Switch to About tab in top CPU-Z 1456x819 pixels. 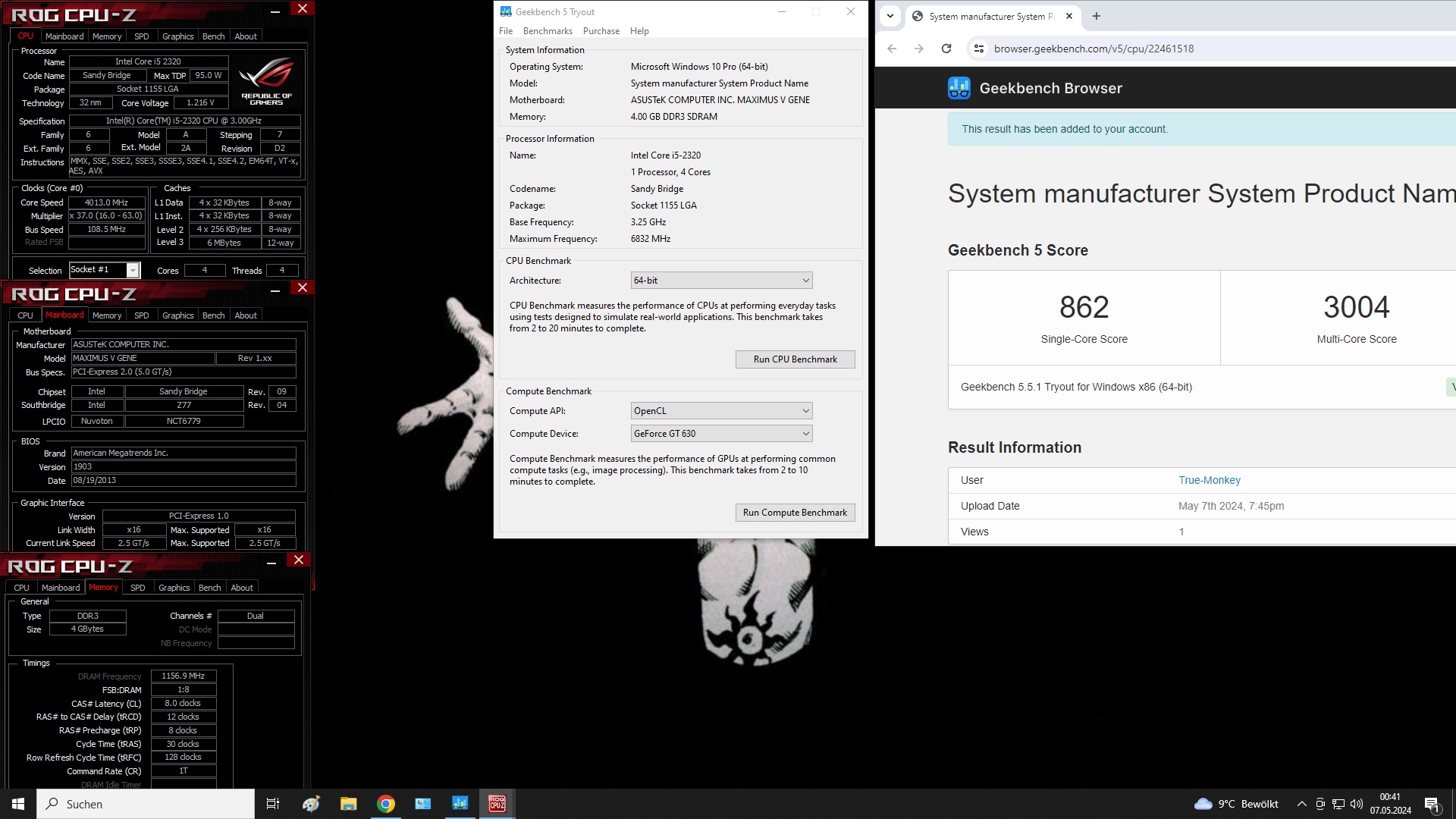tap(246, 36)
